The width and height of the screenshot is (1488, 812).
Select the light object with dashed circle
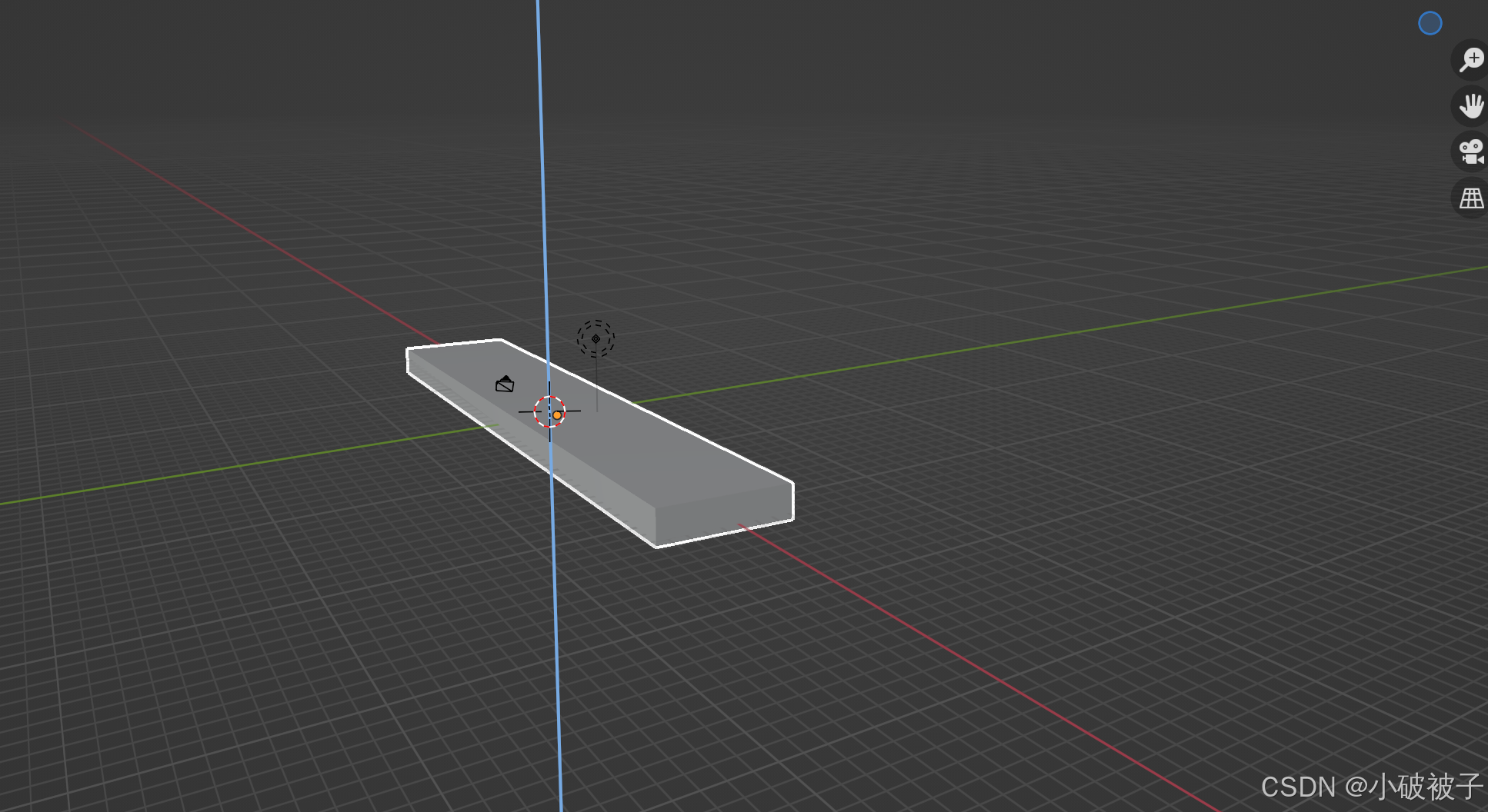[596, 339]
